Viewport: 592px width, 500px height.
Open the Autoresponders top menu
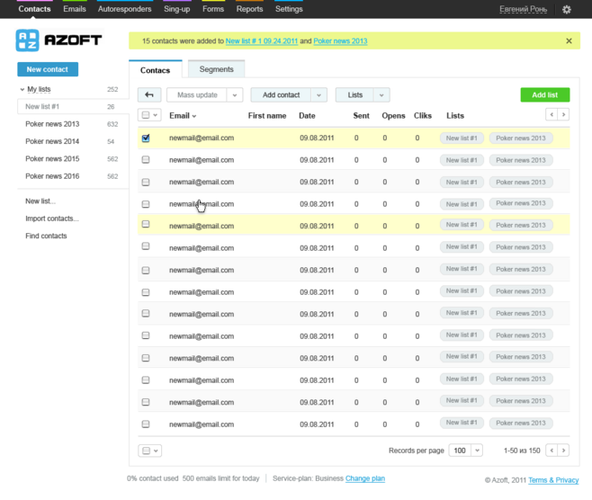[x=125, y=9]
